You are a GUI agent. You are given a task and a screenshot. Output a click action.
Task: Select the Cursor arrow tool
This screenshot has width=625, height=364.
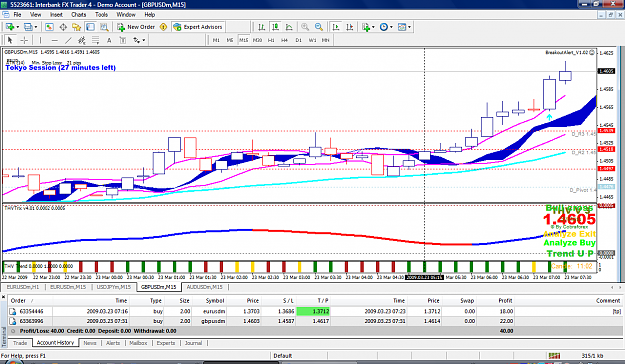click(10, 40)
